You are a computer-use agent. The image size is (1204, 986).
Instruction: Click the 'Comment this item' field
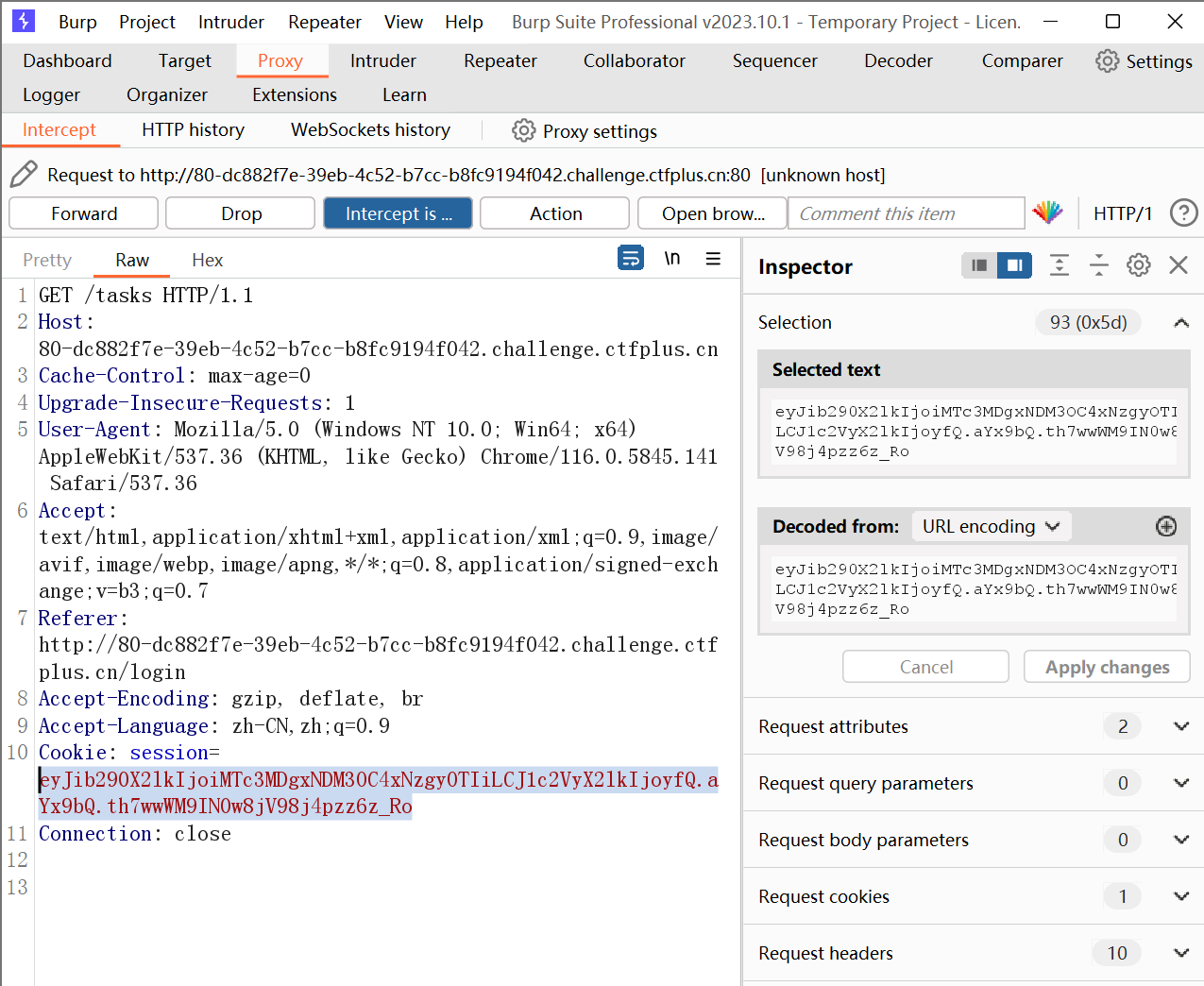pos(907,213)
